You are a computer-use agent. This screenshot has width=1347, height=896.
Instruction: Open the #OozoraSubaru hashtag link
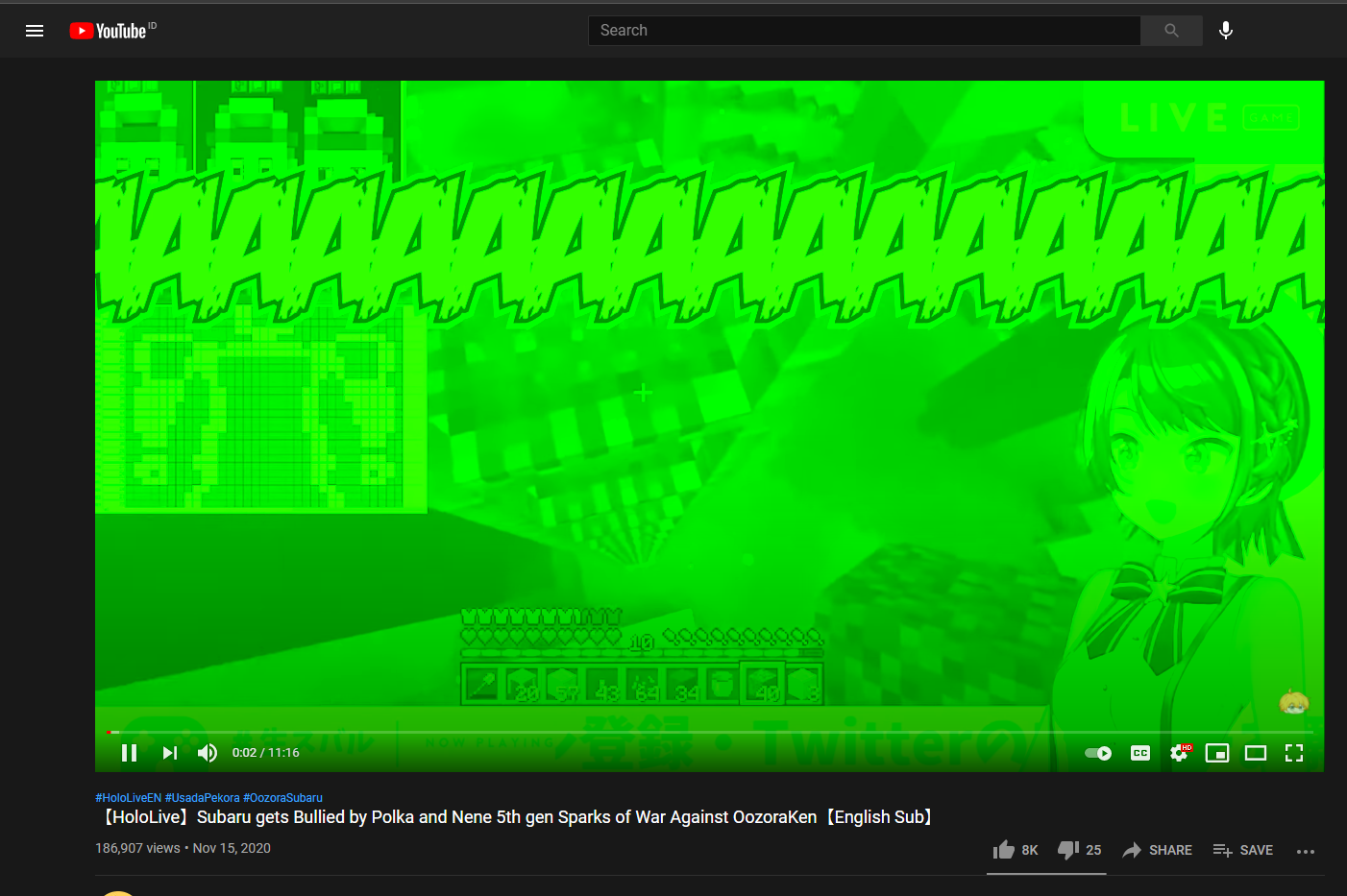click(283, 798)
